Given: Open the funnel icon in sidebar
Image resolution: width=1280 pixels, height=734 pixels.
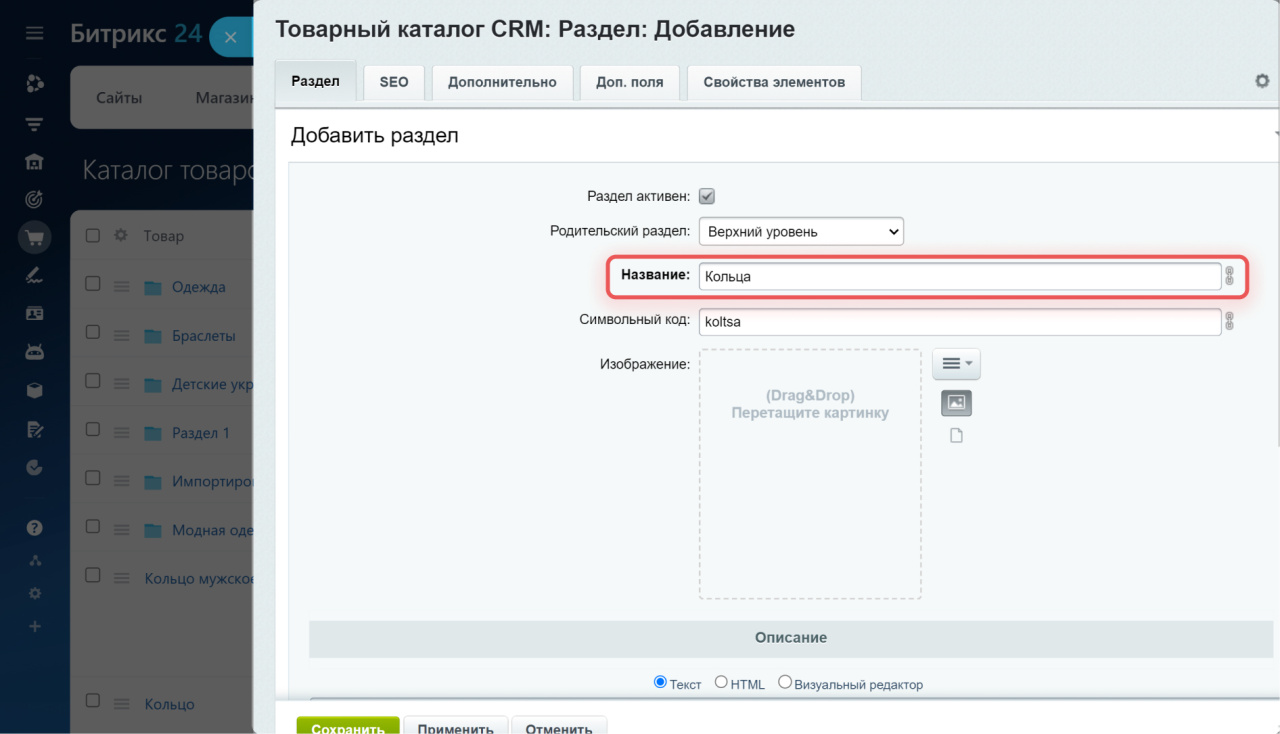Looking at the screenshot, I should [35, 124].
